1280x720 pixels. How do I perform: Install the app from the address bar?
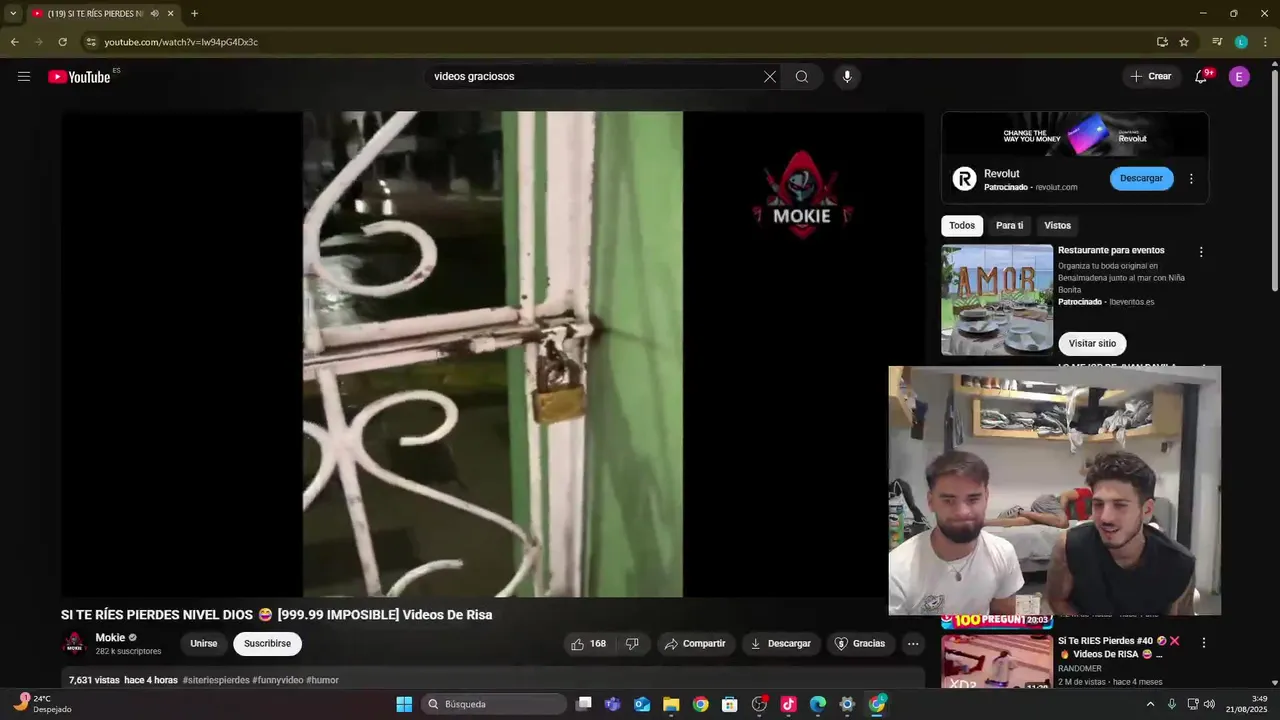click(1162, 42)
